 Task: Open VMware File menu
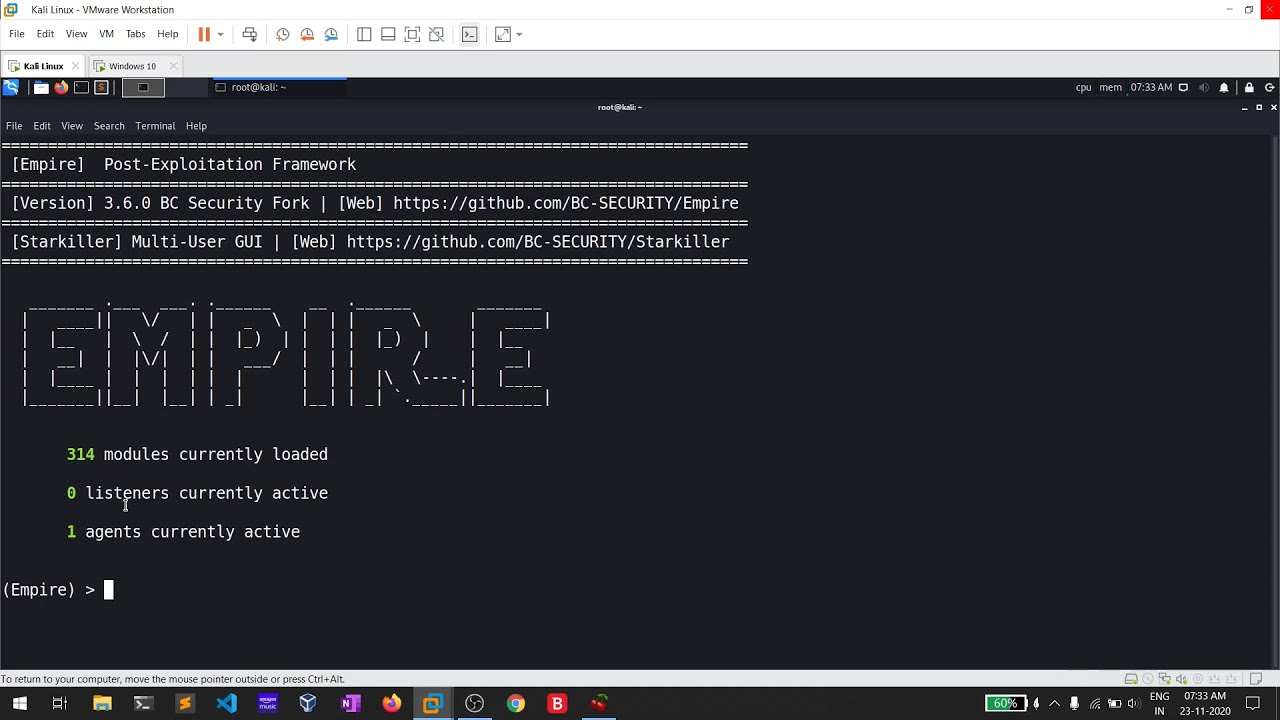(16, 34)
